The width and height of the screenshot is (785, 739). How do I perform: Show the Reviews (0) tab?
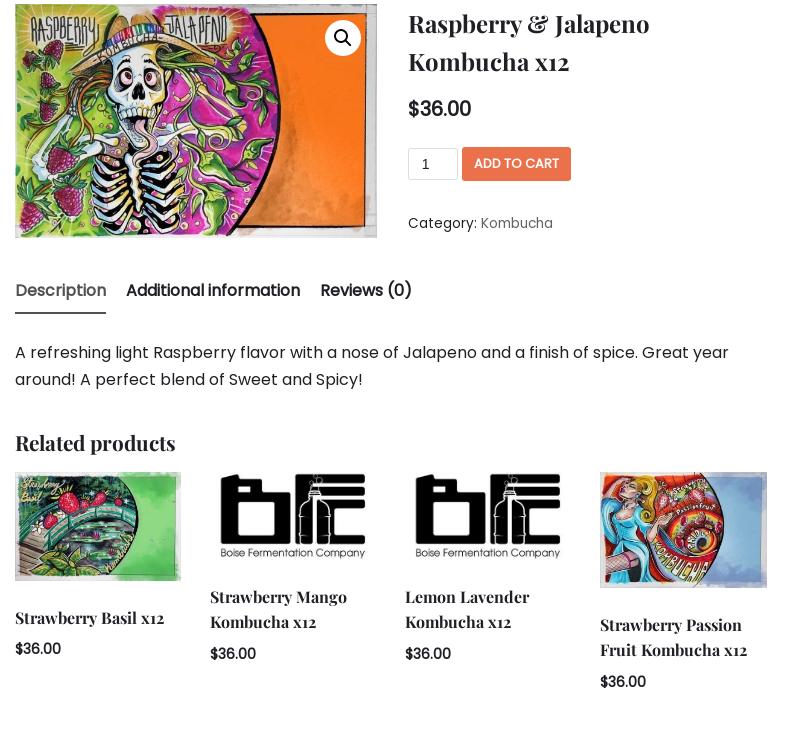coord(365,290)
